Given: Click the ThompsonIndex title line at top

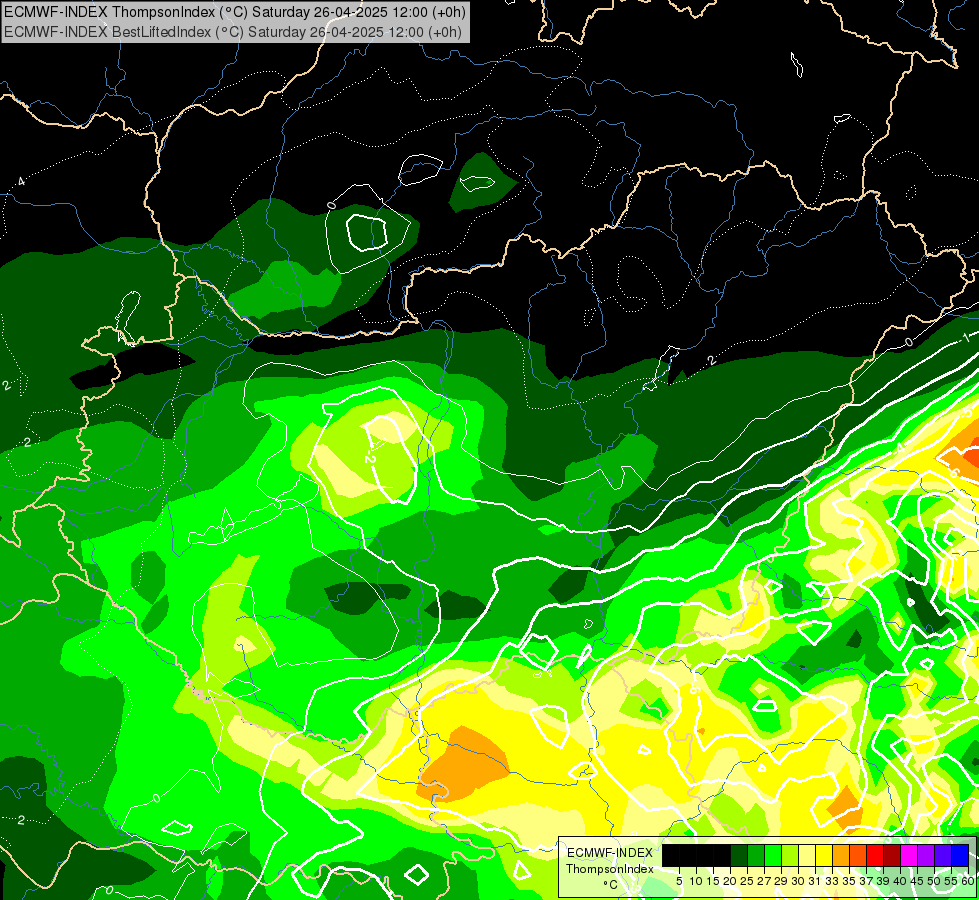Looking at the screenshot, I should (233, 12).
